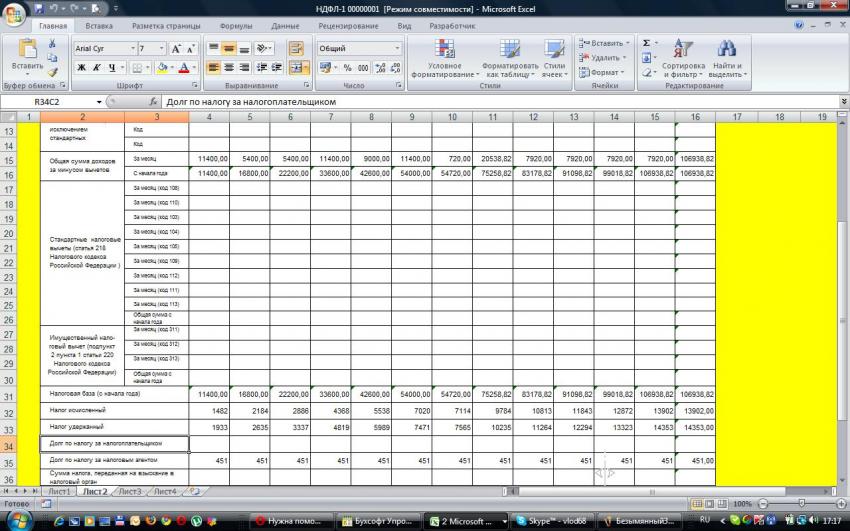Click the fx insert function icon
850x531 pixels.
153,102
